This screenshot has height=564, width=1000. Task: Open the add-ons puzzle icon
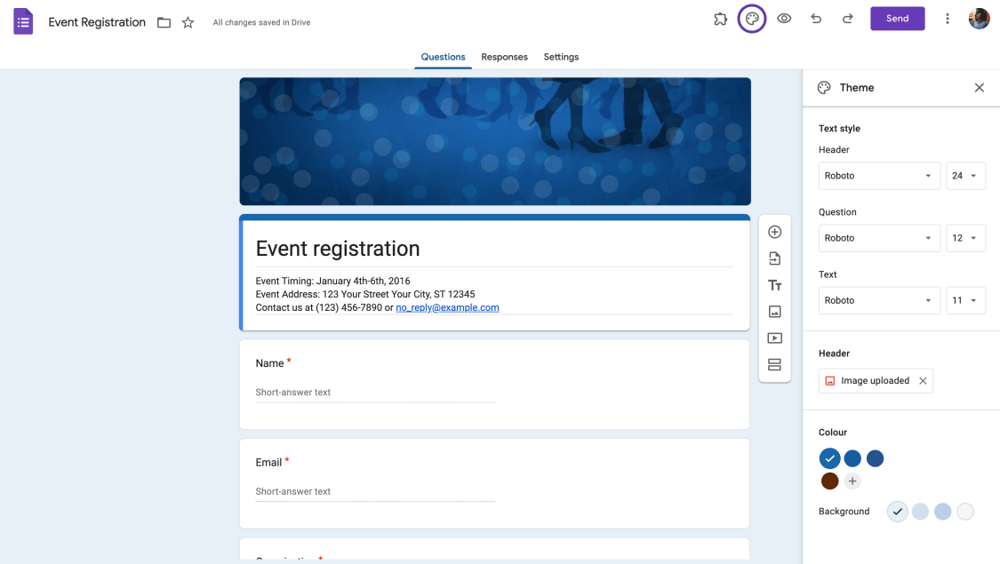(720, 19)
